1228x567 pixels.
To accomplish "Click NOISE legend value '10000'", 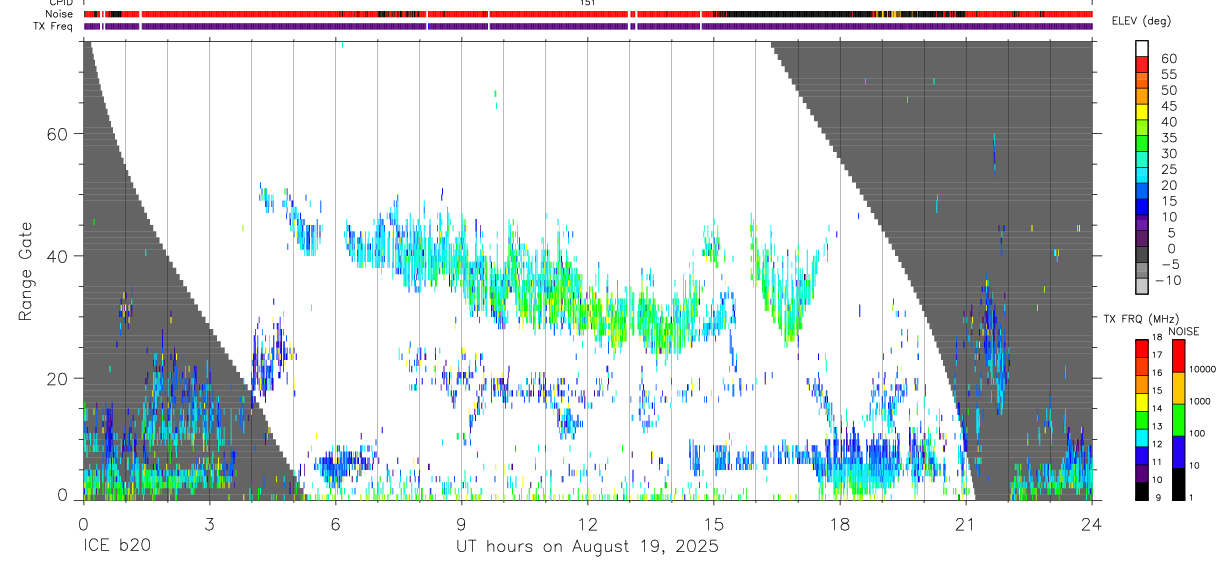I will 1203,370.
